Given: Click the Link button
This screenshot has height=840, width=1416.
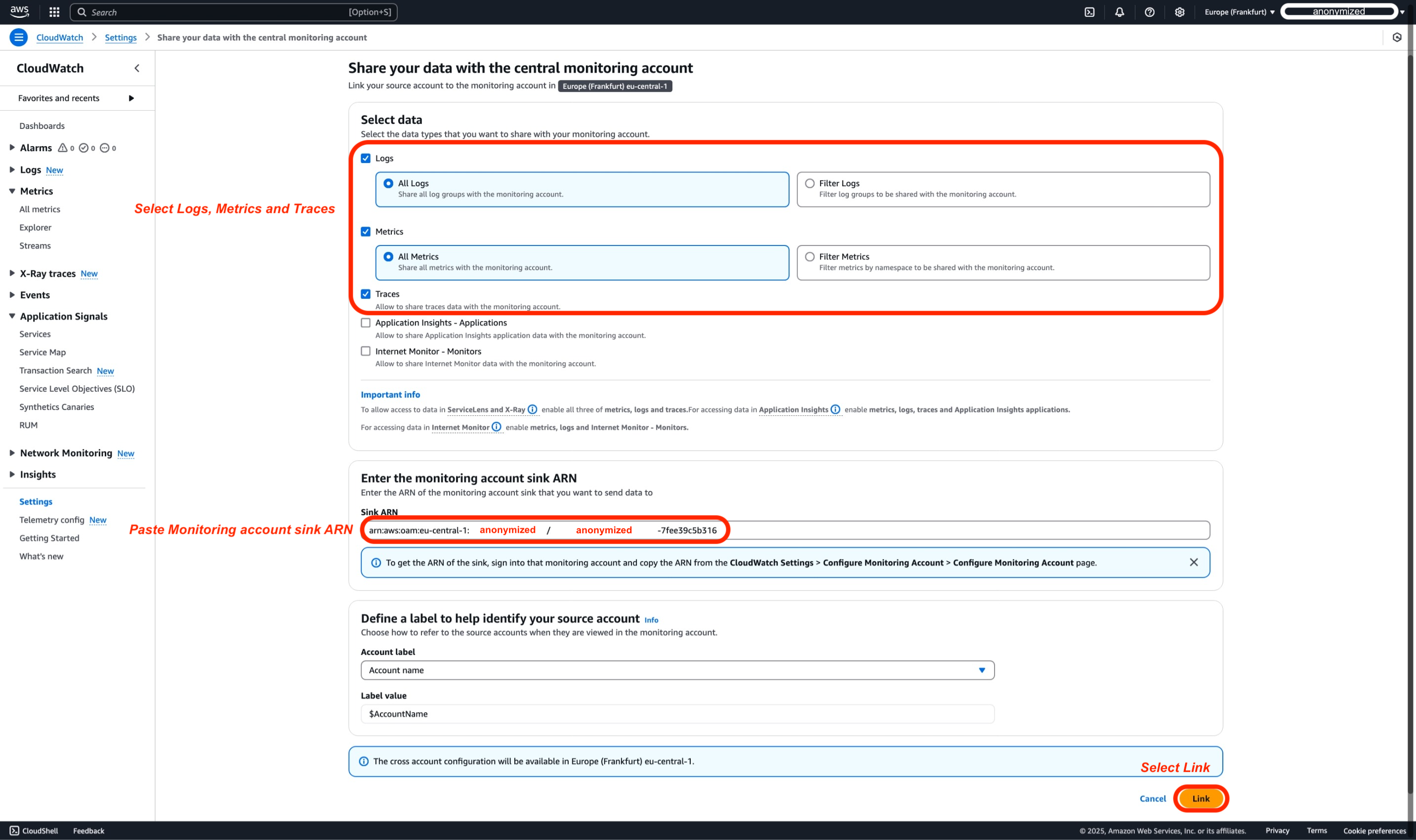Looking at the screenshot, I should [1200, 798].
